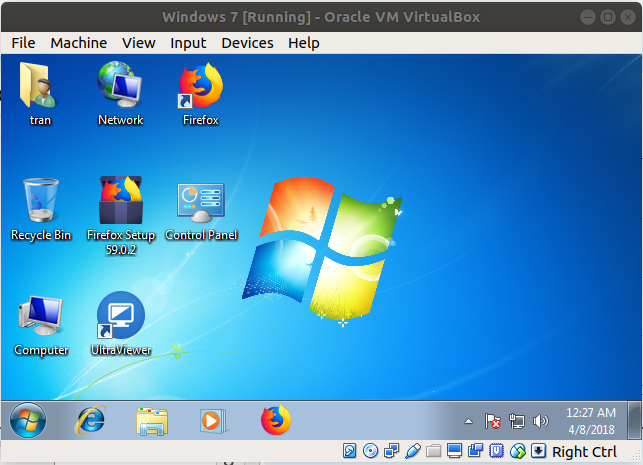Select the Recycle Bin icon
The height and width of the screenshot is (465, 643).
coord(41,210)
